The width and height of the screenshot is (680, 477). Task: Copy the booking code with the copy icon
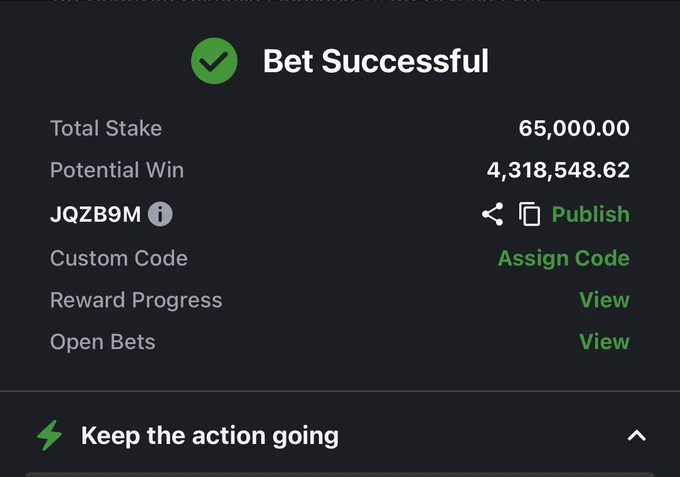coord(530,214)
